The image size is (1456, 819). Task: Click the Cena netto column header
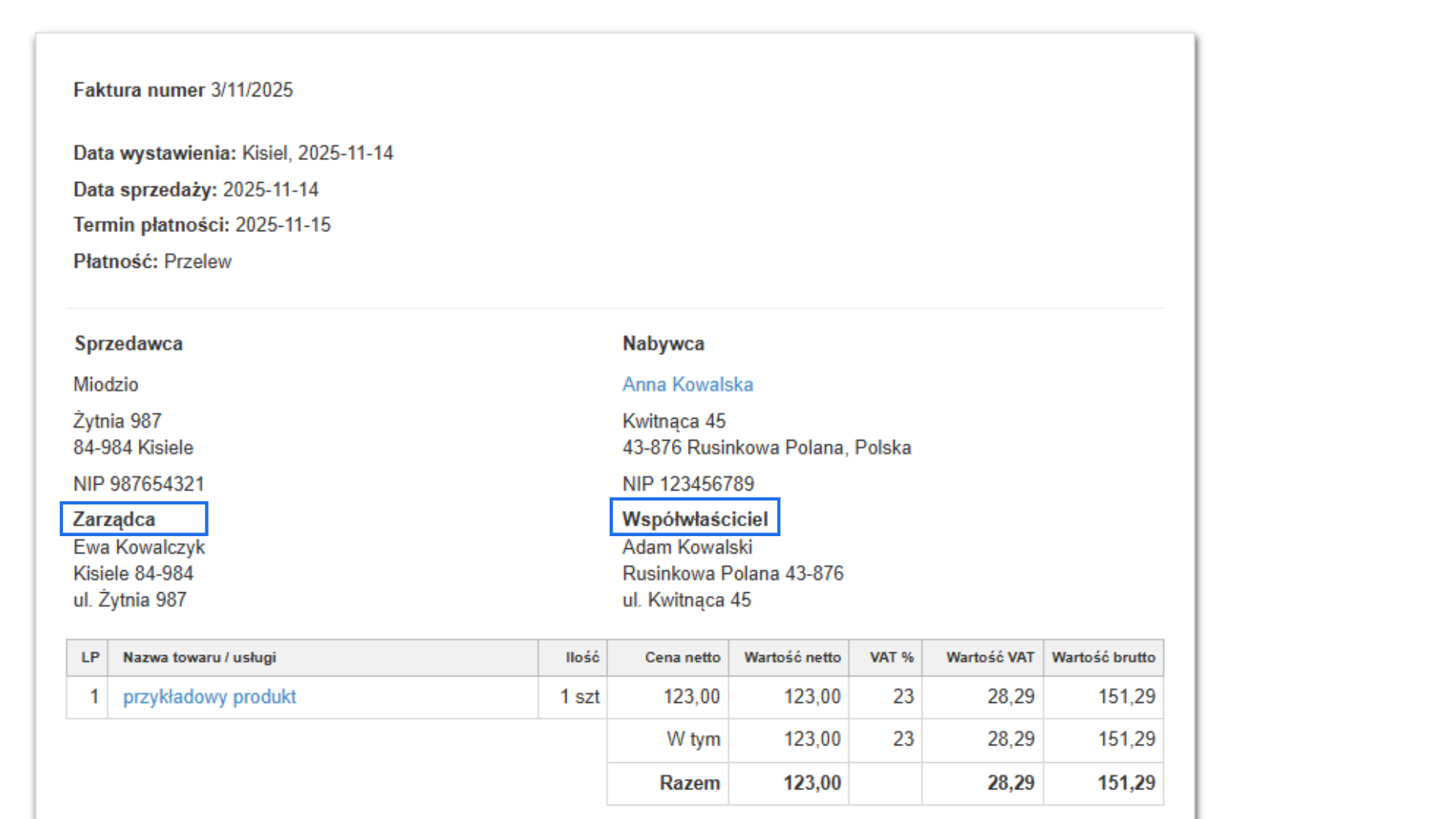pos(682,657)
